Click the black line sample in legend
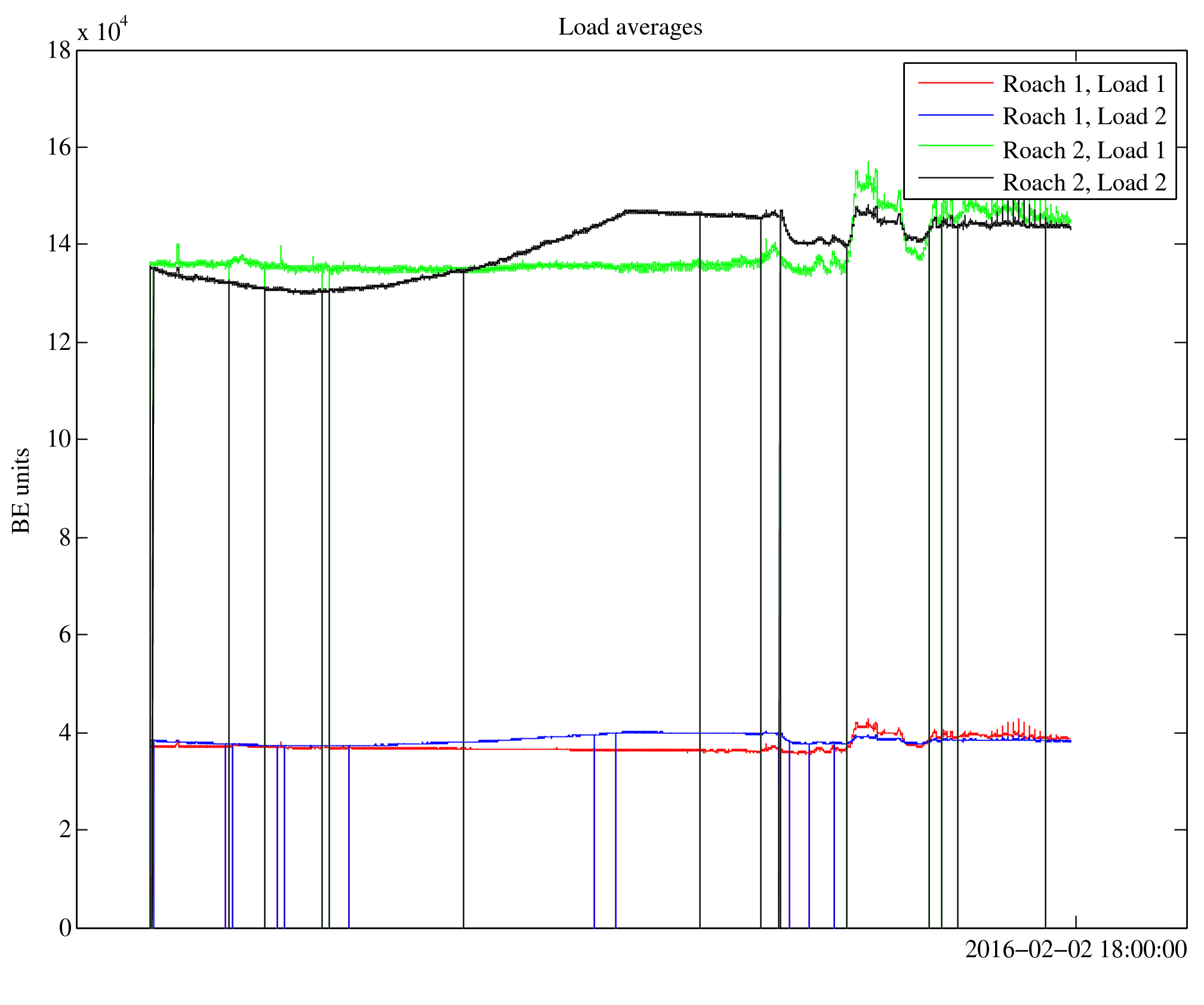 [x=955, y=177]
